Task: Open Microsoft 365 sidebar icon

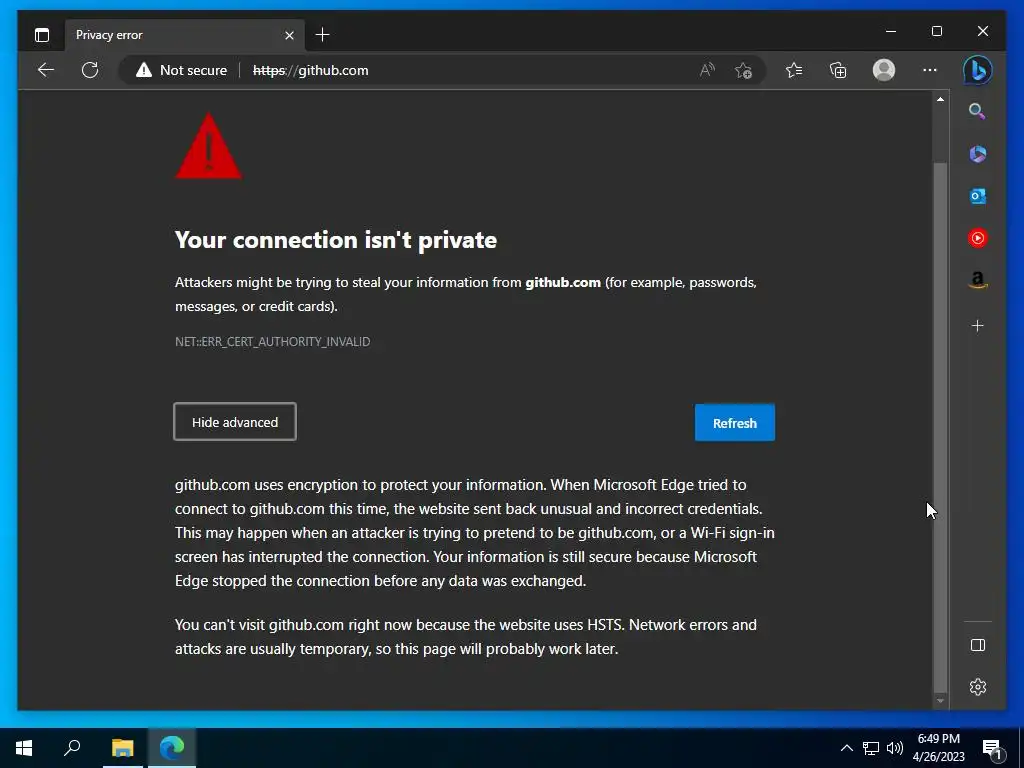Action: point(978,154)
